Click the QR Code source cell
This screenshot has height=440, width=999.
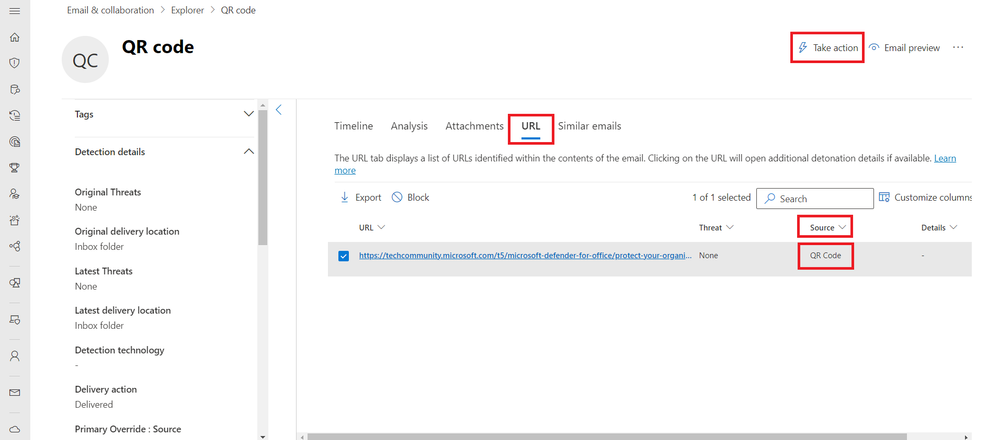(826, 255)
